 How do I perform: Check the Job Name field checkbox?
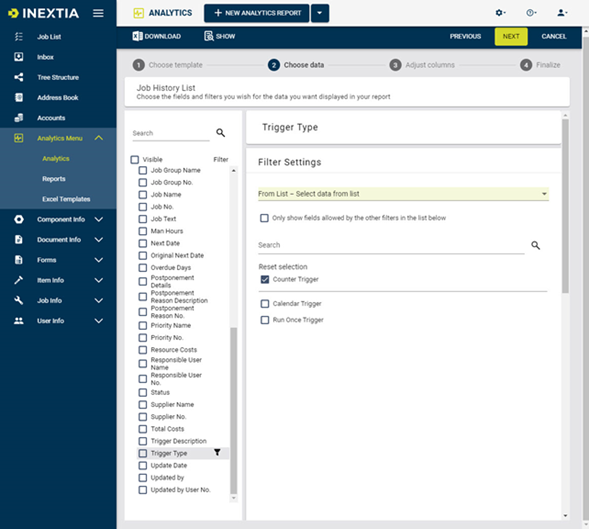click(x=143, y=195)
